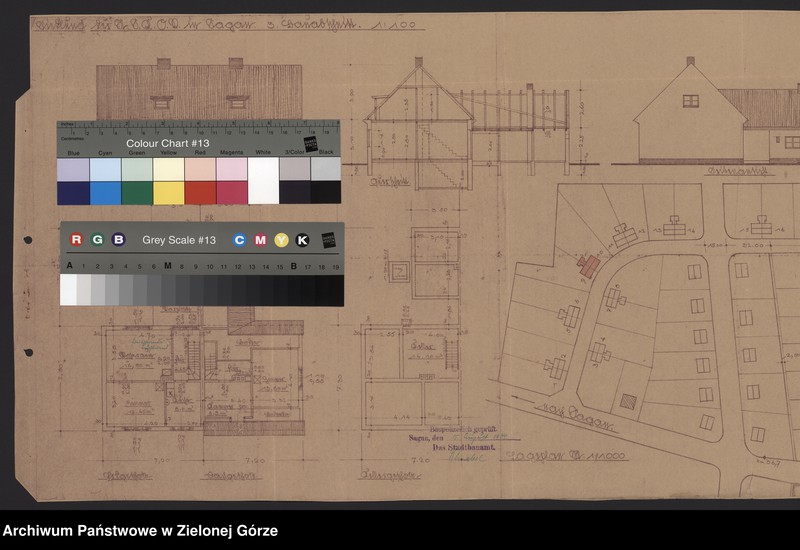Pick the darkest patch 19 on grey scale
The image size is (800, 550).
(336, 291)
